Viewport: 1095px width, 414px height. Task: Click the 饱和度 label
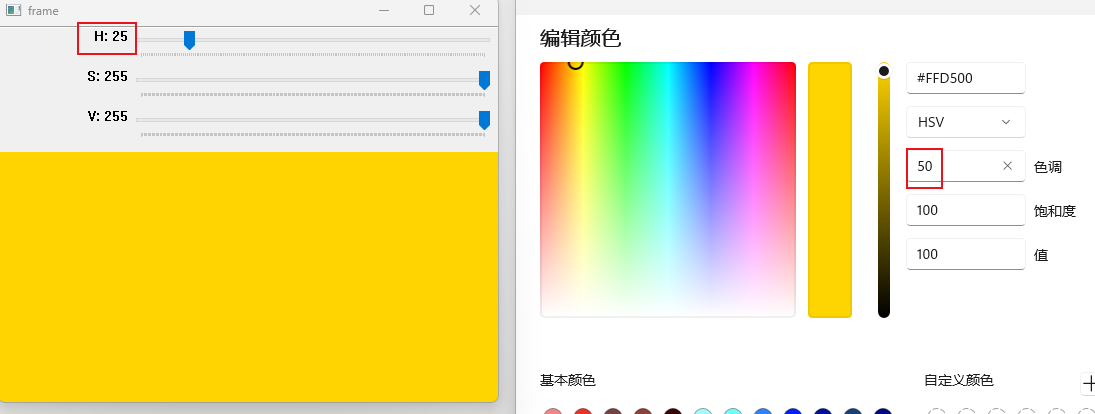(1054, 211)
